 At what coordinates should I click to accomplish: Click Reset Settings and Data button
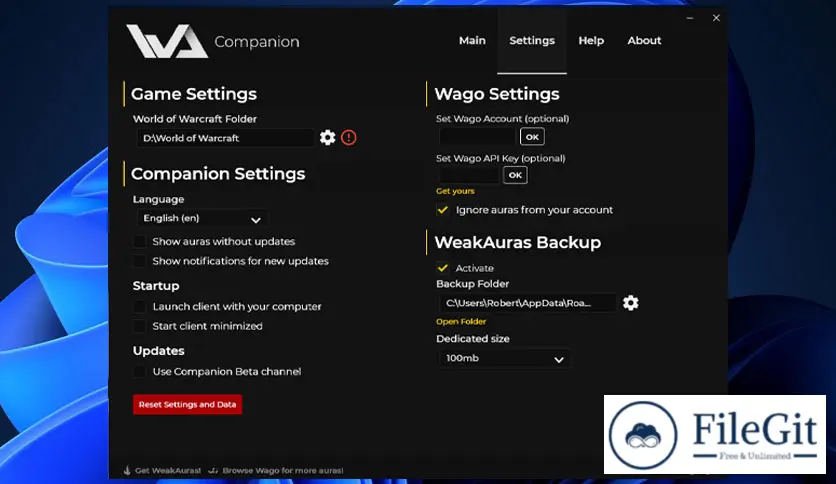[187, 405]
